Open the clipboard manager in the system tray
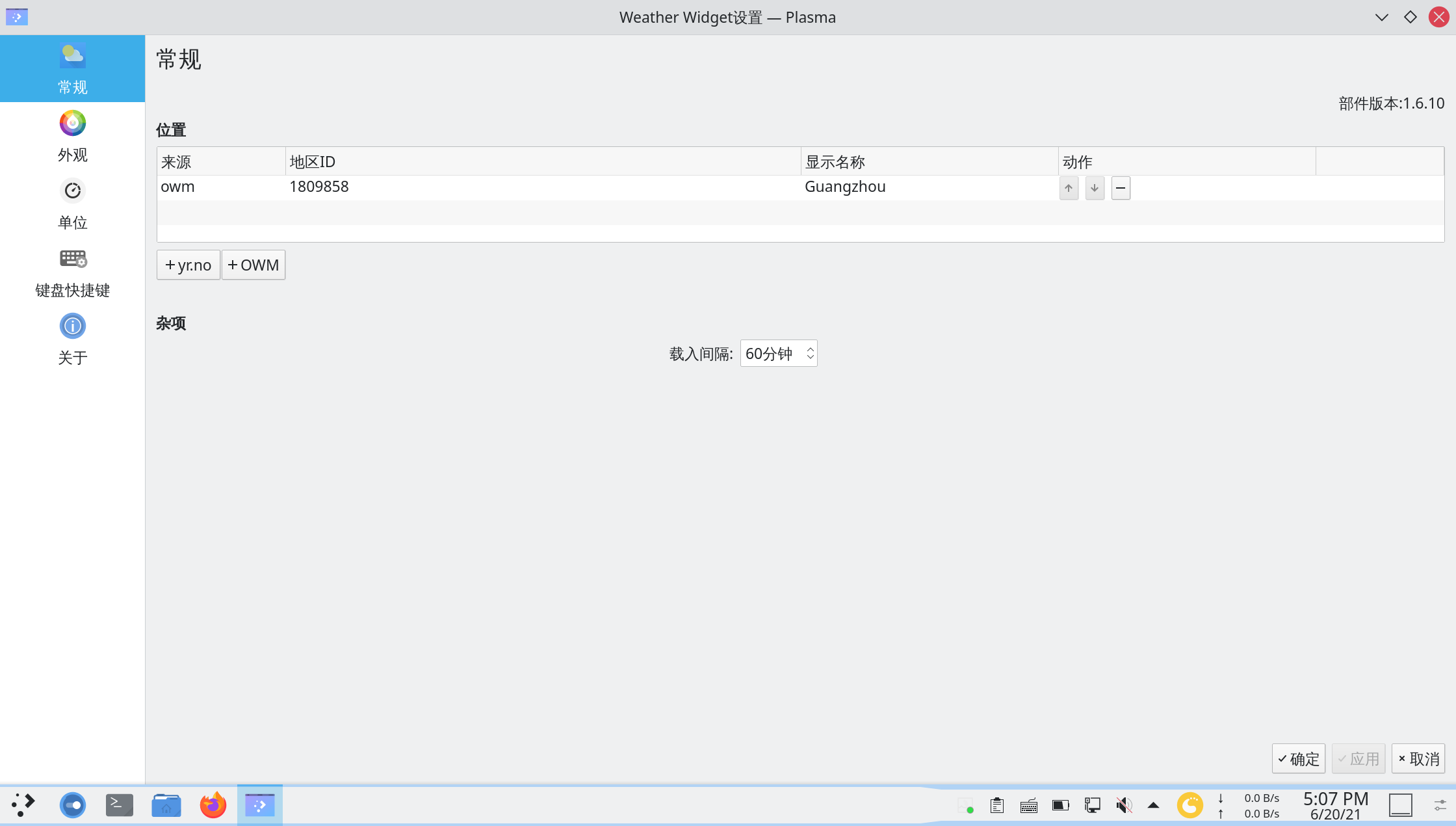The width and height of the screenshot is (1456, 826). coord(998,805)
